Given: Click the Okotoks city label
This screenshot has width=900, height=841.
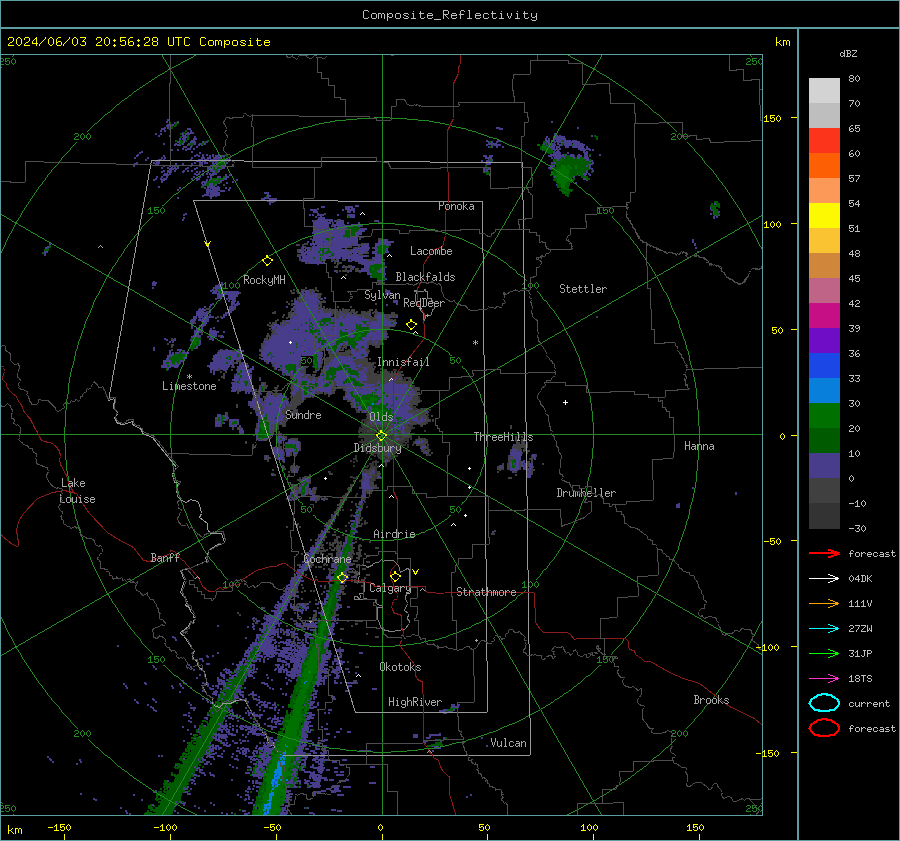Looking at the screenshot, I should coord(400,667).
